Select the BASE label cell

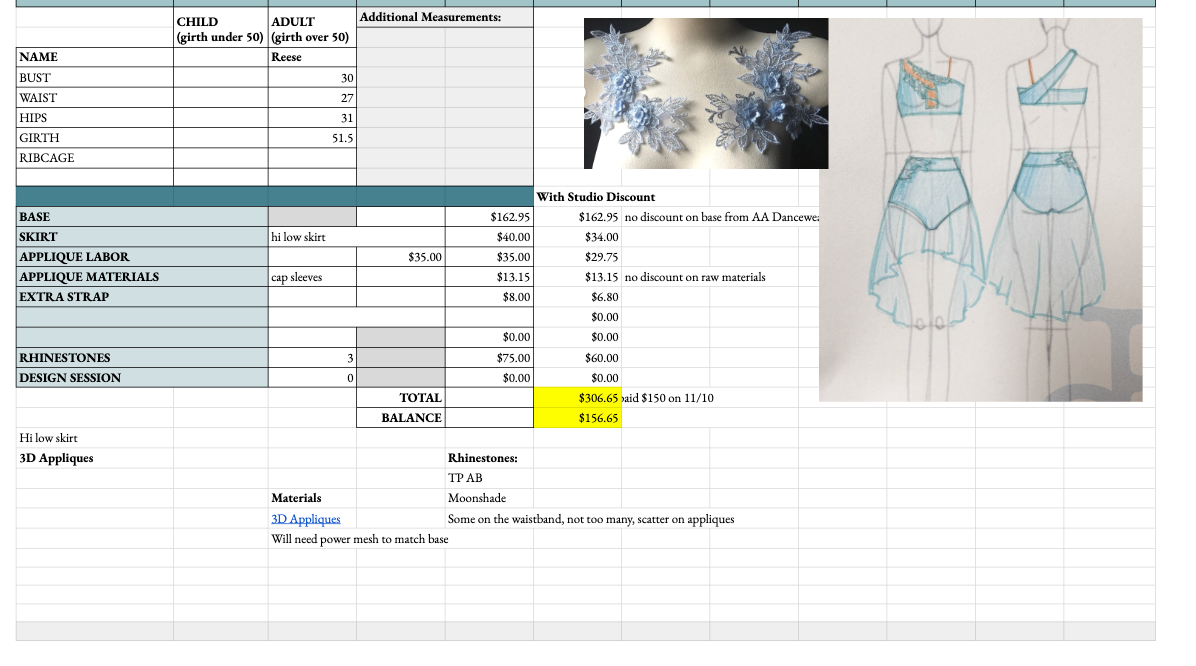pyautogui.click(x=142, y=217)
